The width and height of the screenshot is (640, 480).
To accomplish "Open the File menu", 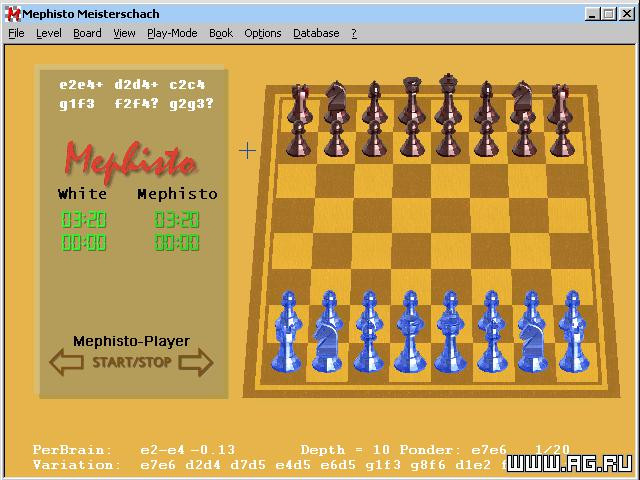I will pyautogui.click(x=16, y=33).
